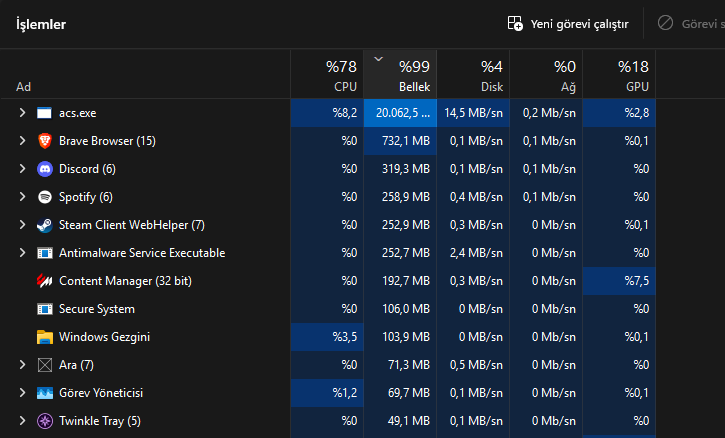Click the Görevi sonlandır button

click(692, 23)
